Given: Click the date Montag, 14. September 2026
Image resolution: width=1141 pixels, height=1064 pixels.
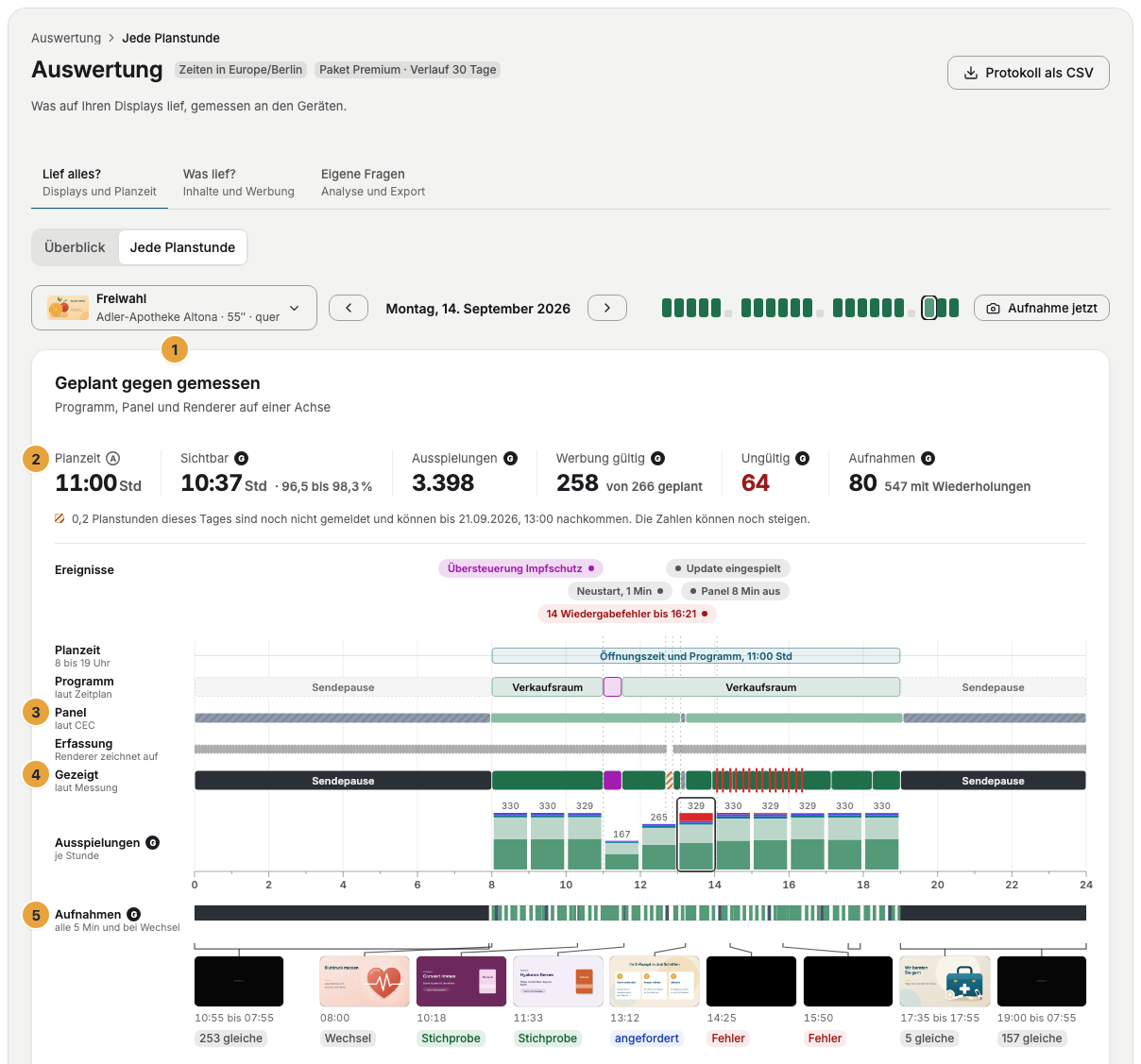Looking at the screenshot, I should (x=478, y=309).
